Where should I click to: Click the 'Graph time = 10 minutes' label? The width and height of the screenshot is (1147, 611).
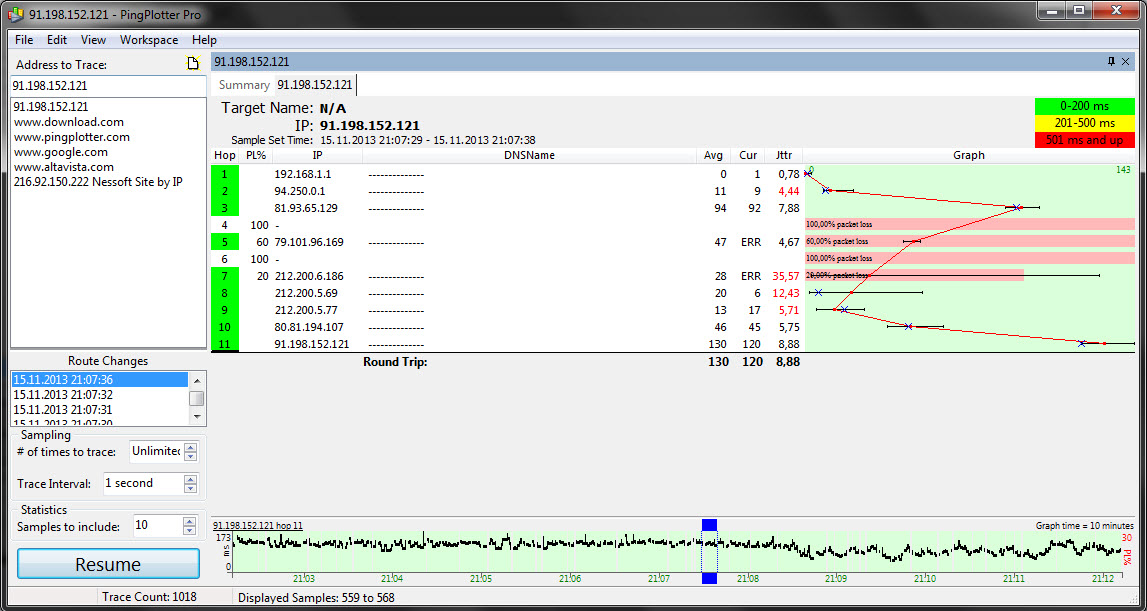[x=1085, y=525]
